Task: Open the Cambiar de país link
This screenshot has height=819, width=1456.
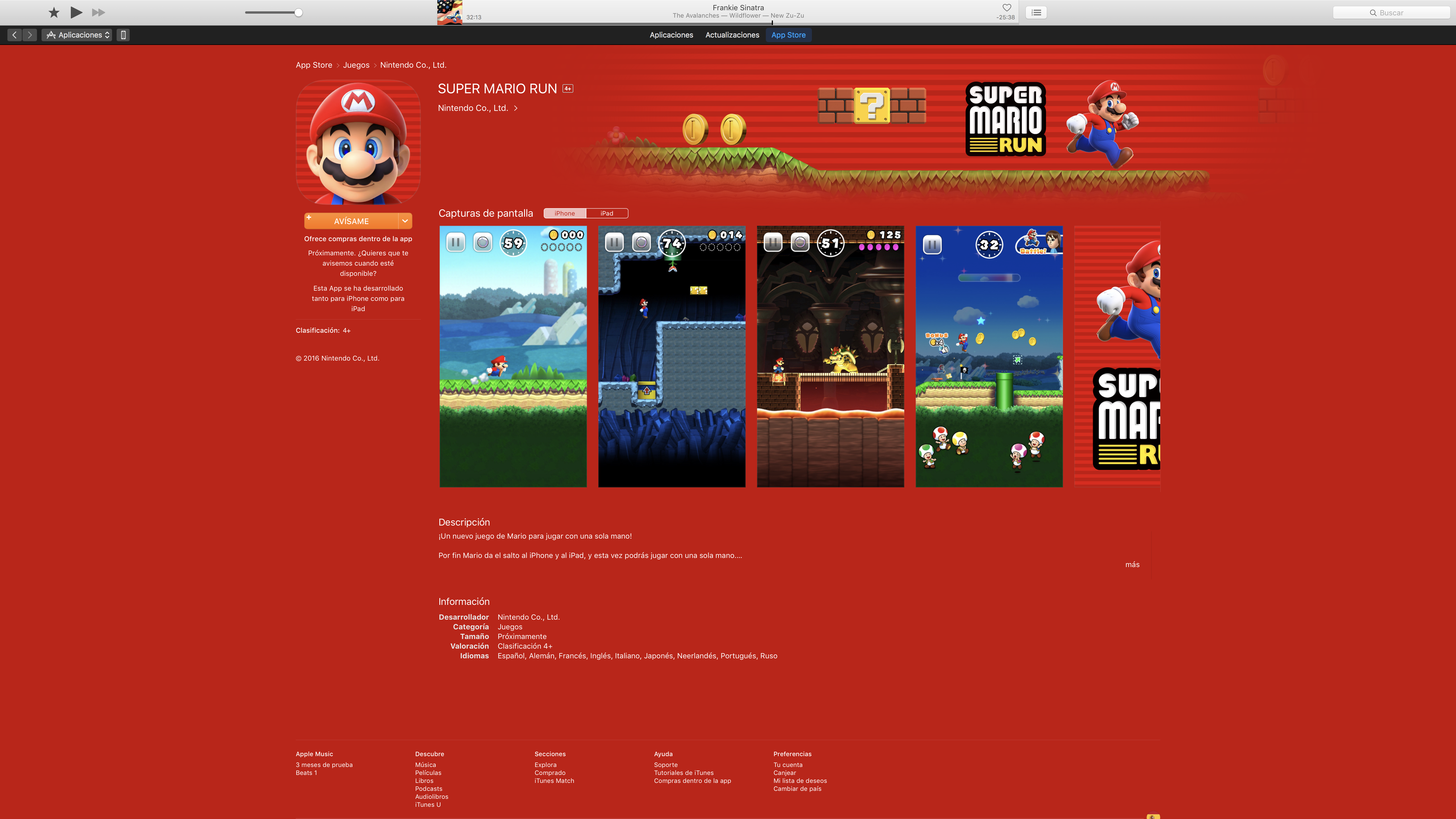Action: pyautogui.click(x=797, y=789)
